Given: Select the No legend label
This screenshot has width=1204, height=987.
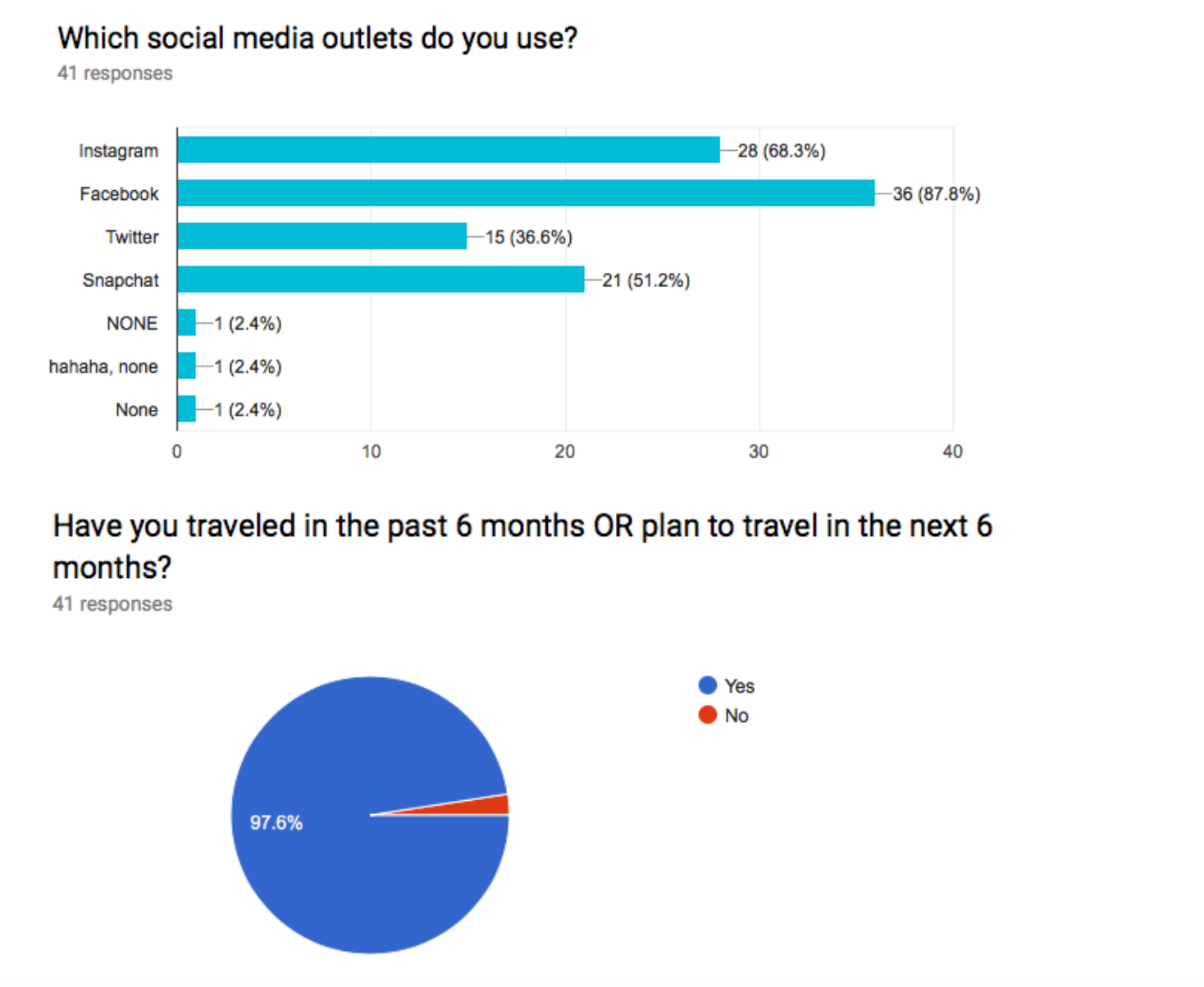Looking at the screenshot, I should coord(737,716).
